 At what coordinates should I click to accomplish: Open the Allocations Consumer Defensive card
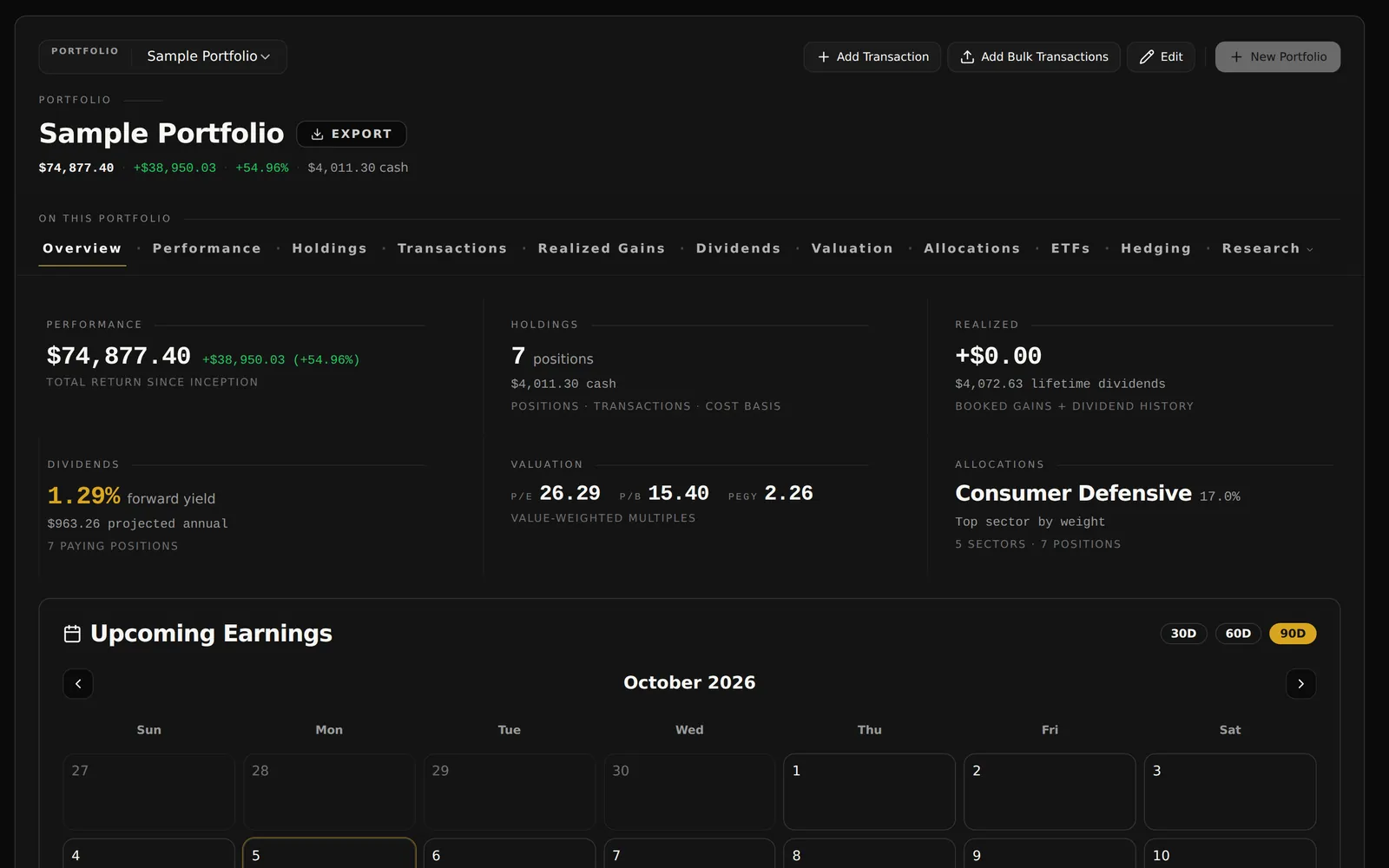pos(1144,505)
